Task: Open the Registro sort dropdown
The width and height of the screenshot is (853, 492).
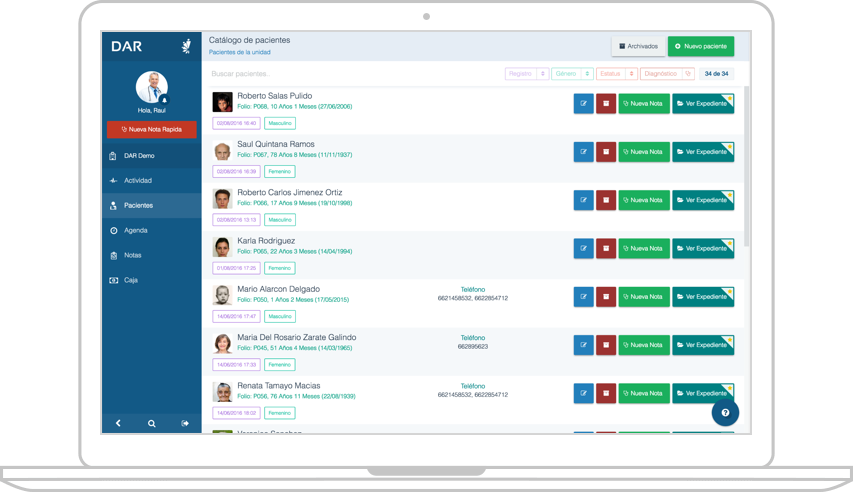Action: point(527,74)
